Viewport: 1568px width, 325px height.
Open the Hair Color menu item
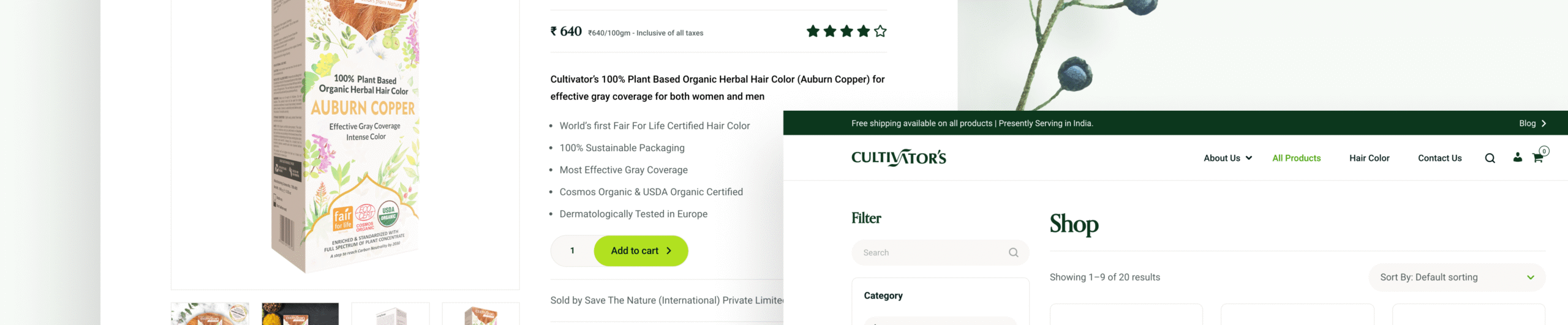click(1369, 158)
